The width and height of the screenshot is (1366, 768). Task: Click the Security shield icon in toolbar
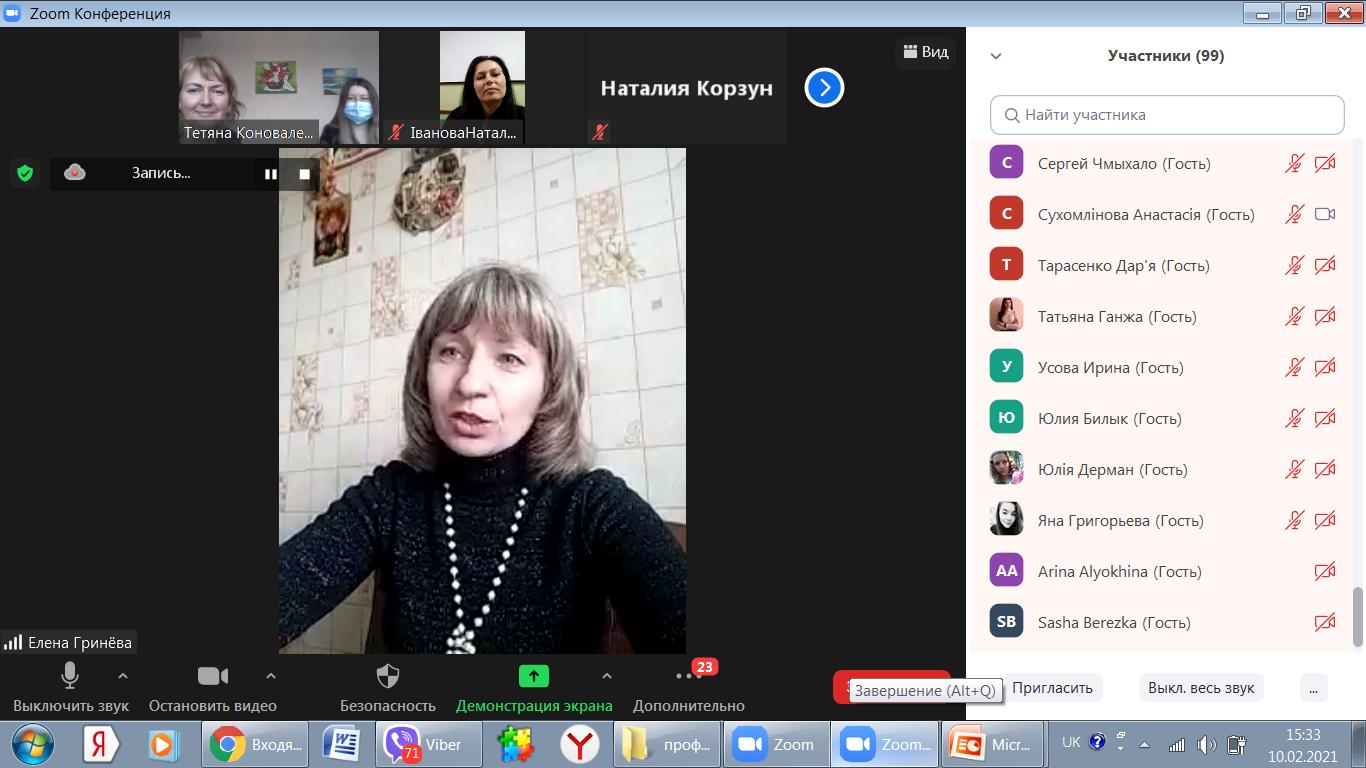pyautogui.click(x=387, y=677)
